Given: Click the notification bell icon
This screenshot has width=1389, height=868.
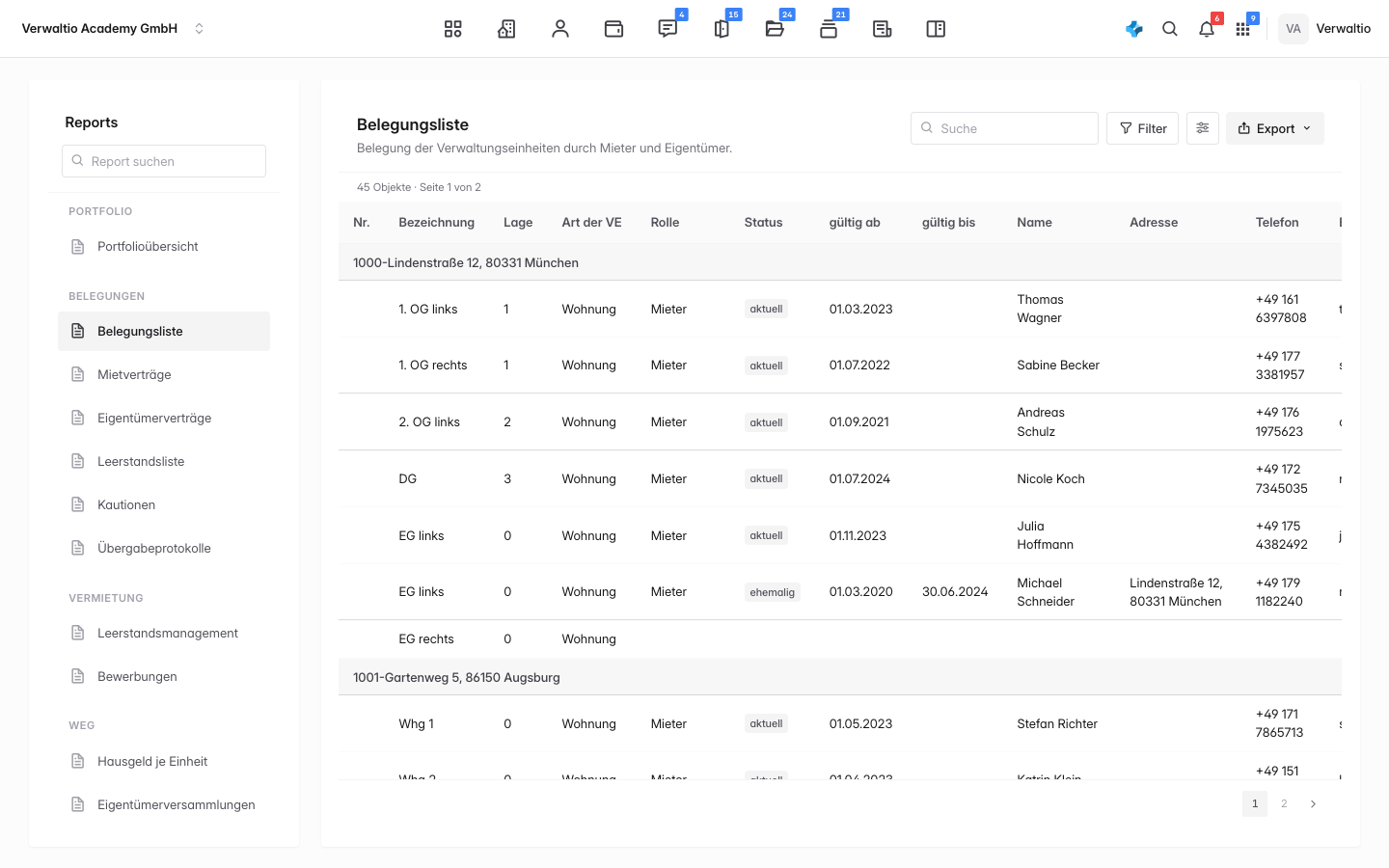Looking at the screenshot, I should [1207, 29].
